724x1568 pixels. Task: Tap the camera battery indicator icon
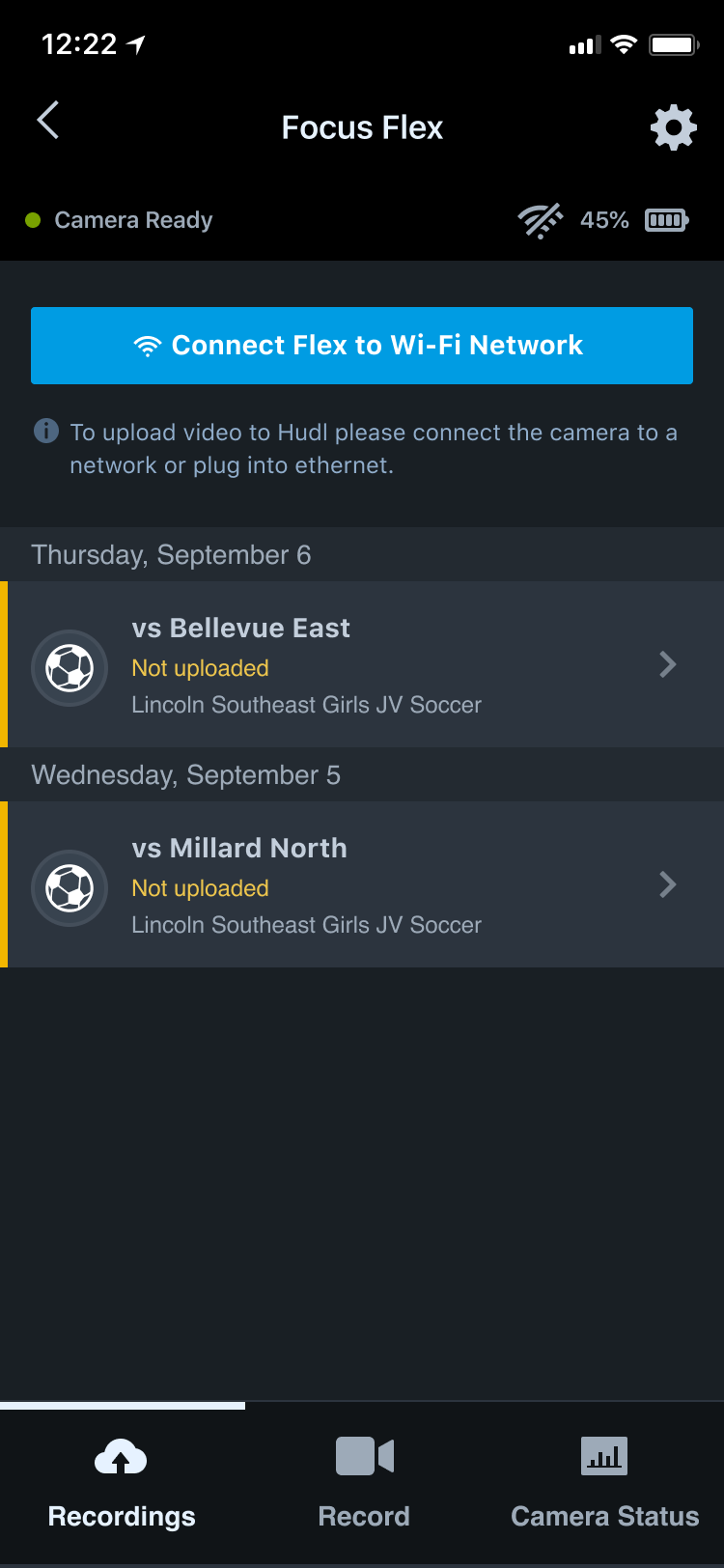[x=665, y=220]
